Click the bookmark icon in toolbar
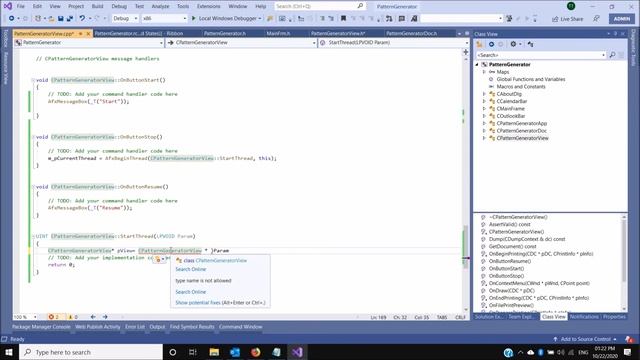Viewport: 640px width, 360px height. click(343, 19)
